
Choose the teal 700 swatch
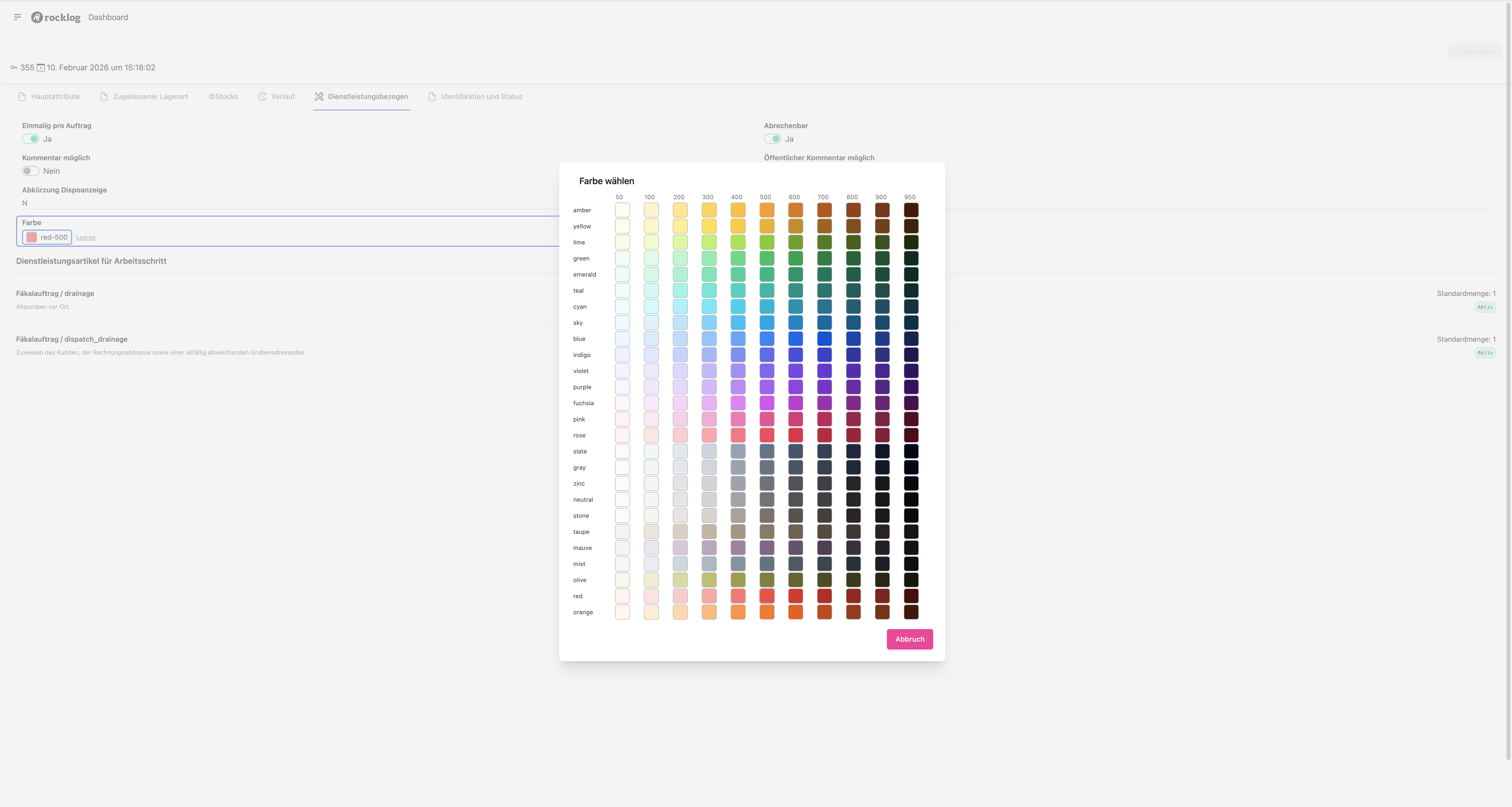tap(824, 290)
